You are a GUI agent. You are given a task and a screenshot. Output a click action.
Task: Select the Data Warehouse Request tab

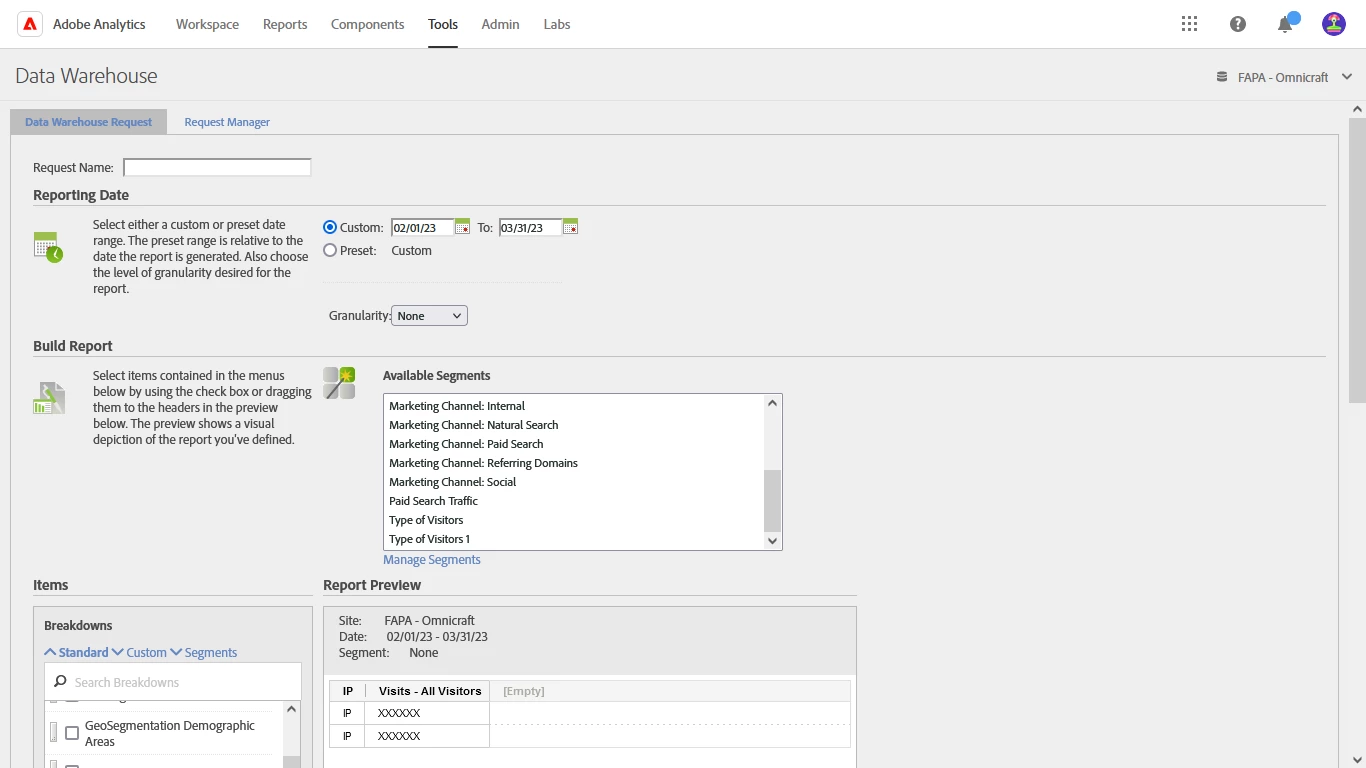[88, 122]
